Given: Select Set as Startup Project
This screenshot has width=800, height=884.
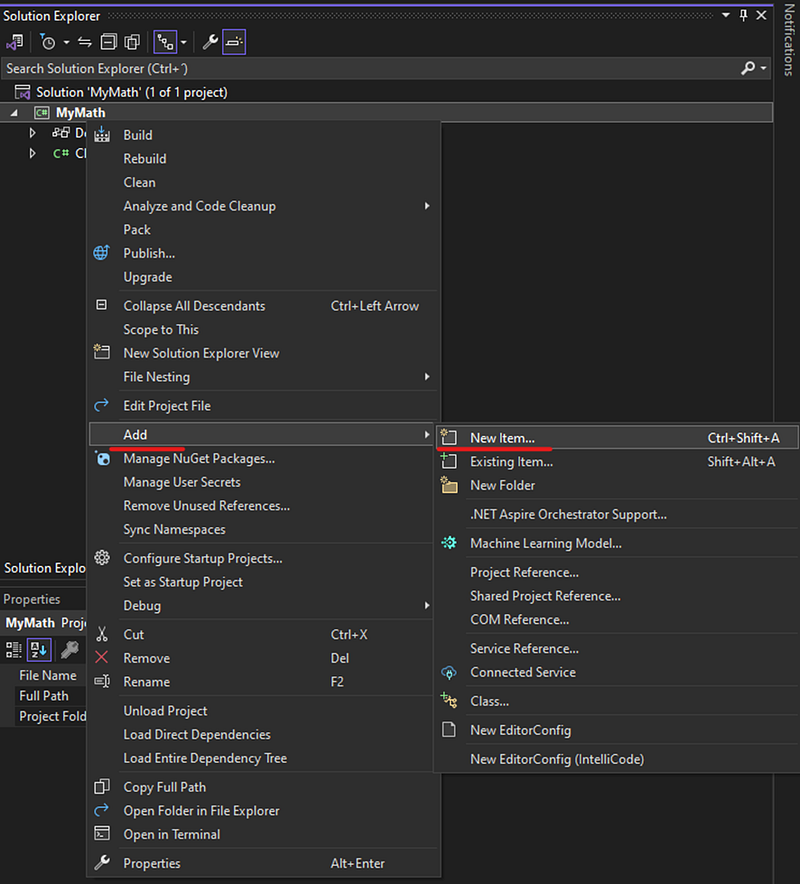Looking at the screenshot, I should [x=263, y=582].
